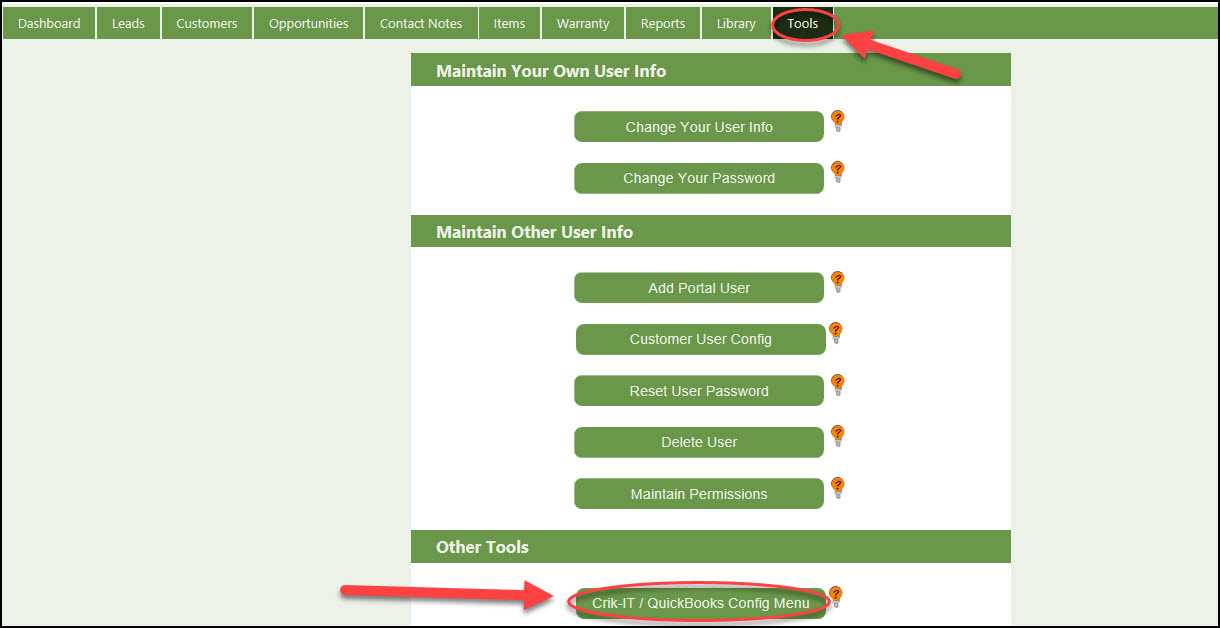The width and height of the screenshot is (1220, 628).
Task: Open the Contact Notes tab
Action: (x=421, y=24)
